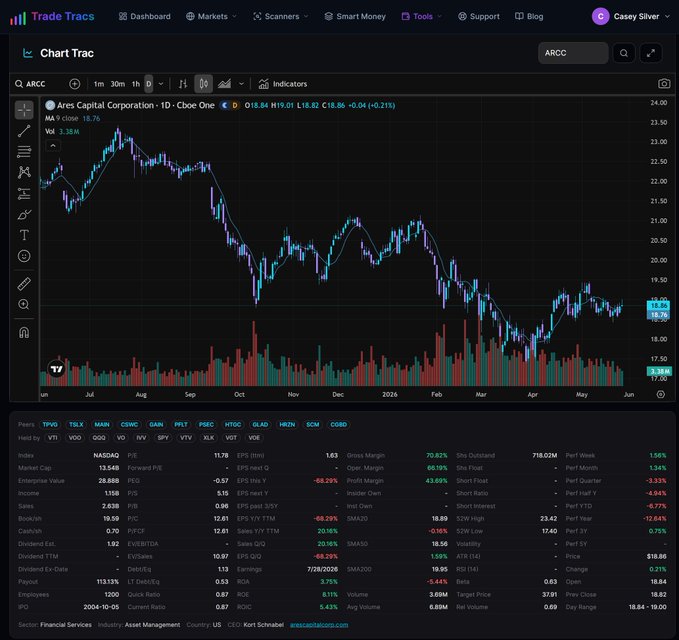The height and width of the screenshot is (640, 679).
Task: Switch chart to bars style
Action: click(183, 84)
